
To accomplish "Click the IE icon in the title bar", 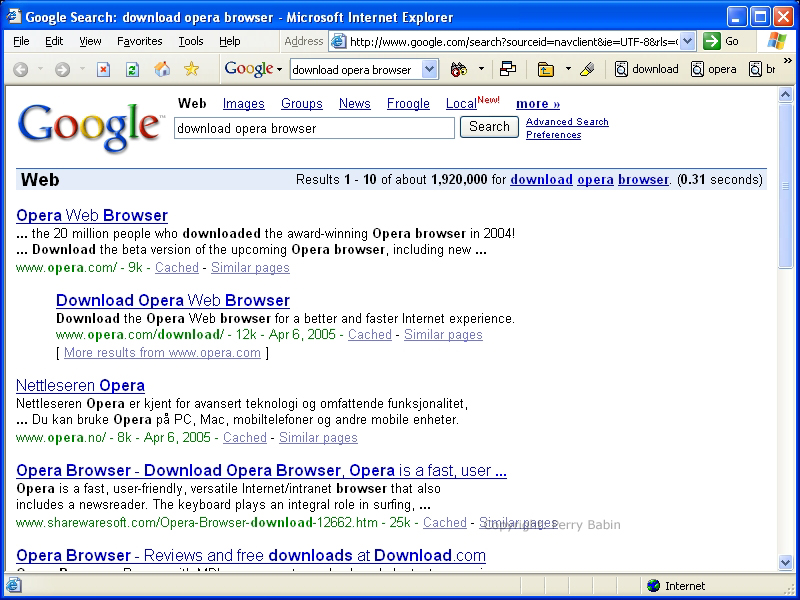I will tap(13, 17).
